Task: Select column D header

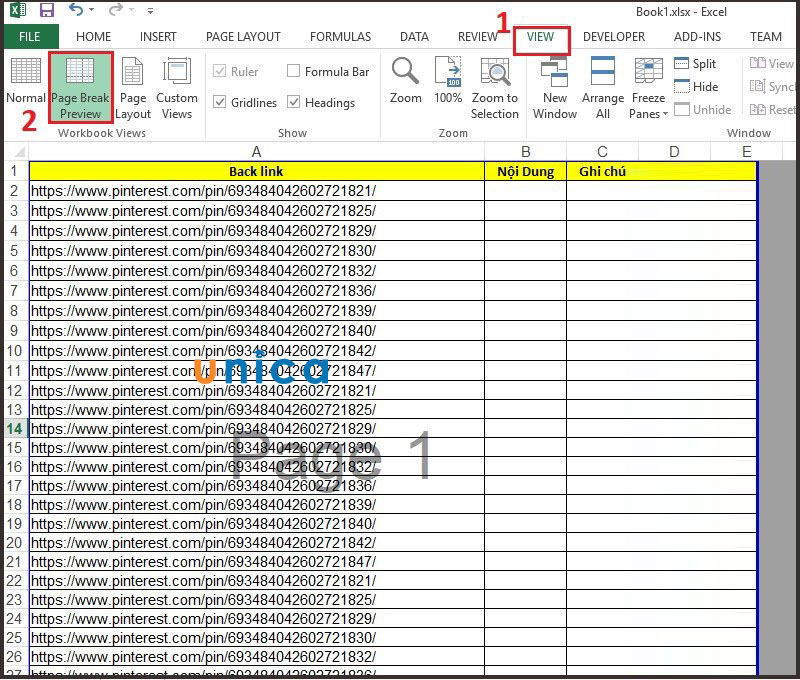Action: 674,152
